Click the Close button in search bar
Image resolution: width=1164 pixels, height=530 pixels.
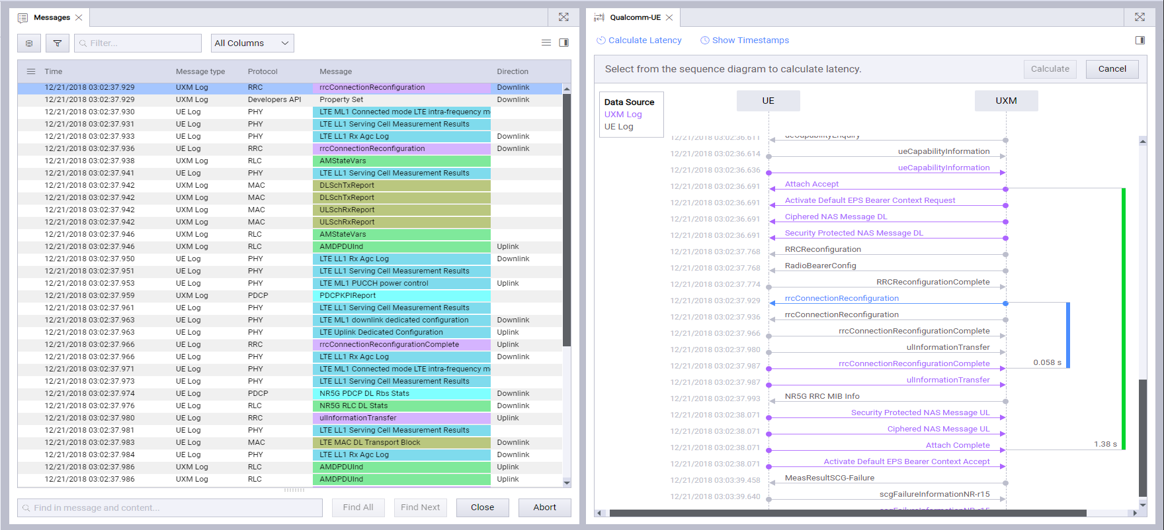point(482,507)
